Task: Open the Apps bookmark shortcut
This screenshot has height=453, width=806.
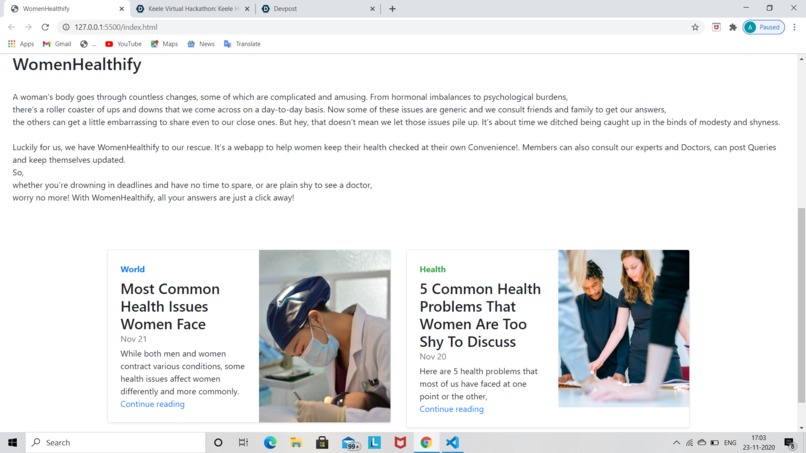Action: click(21, 44)
